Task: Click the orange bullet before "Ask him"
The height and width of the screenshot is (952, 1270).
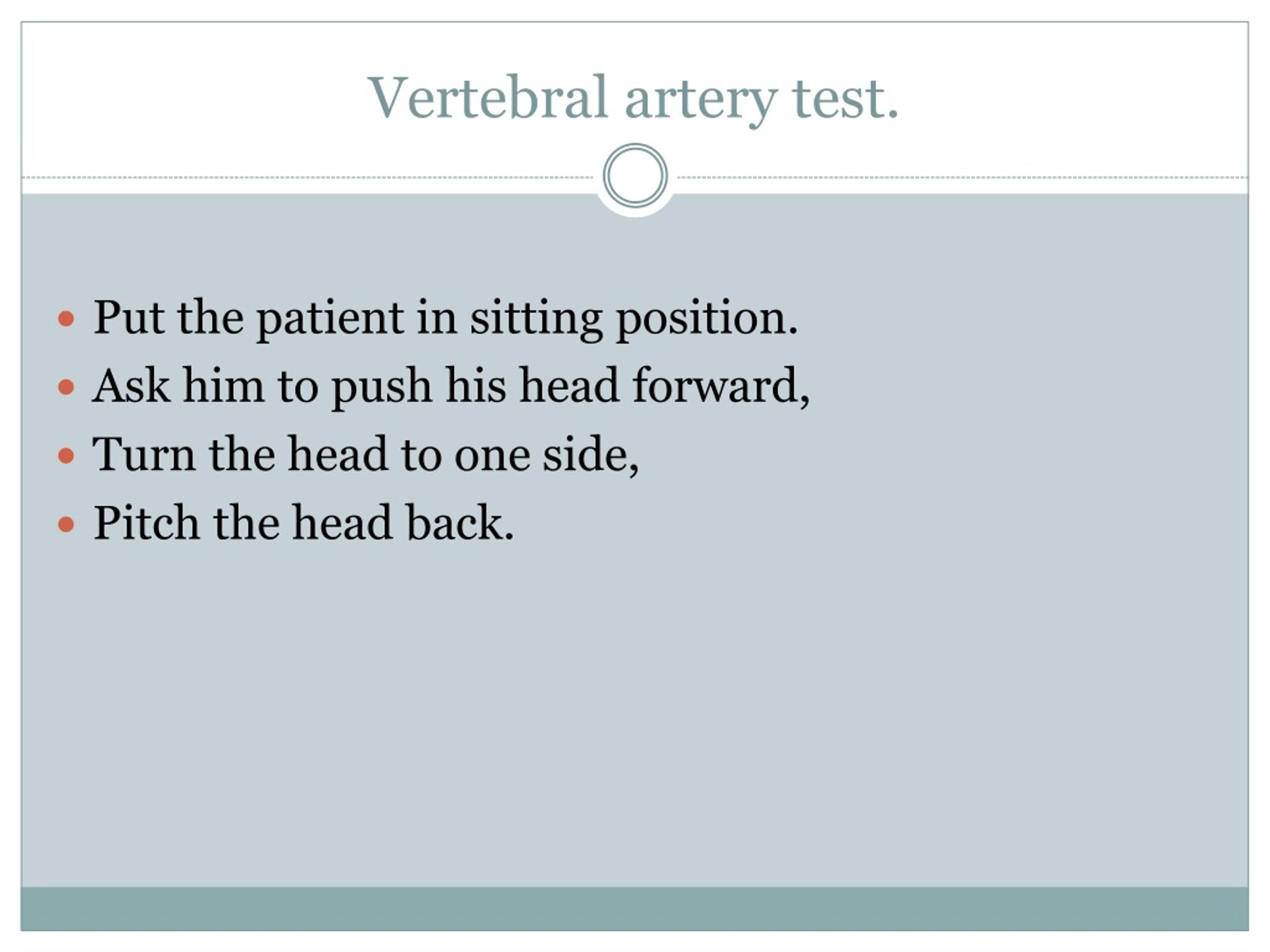Action: pyautogui.click(x=66, y=387)
